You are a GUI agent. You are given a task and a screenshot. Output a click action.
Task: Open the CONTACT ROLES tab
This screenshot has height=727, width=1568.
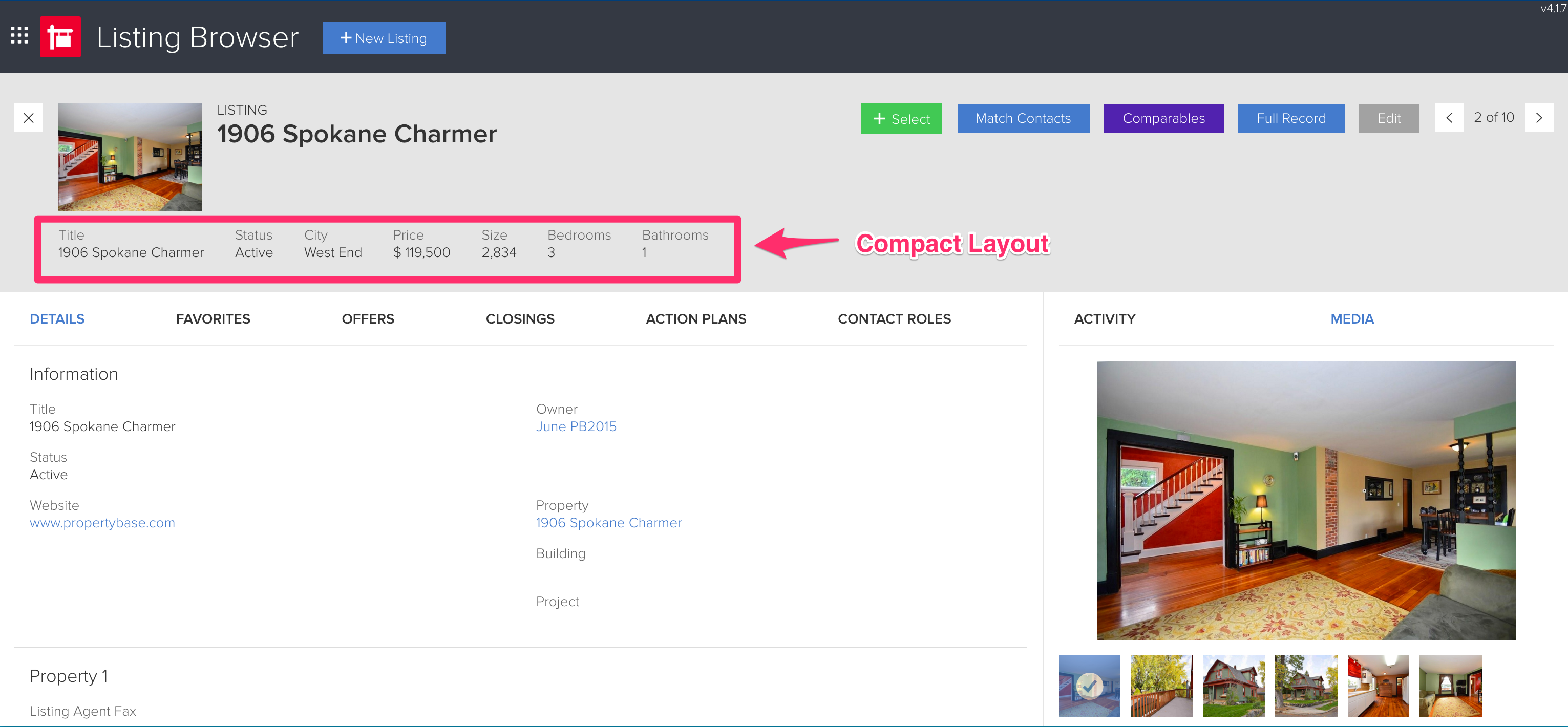pos(894,318)
